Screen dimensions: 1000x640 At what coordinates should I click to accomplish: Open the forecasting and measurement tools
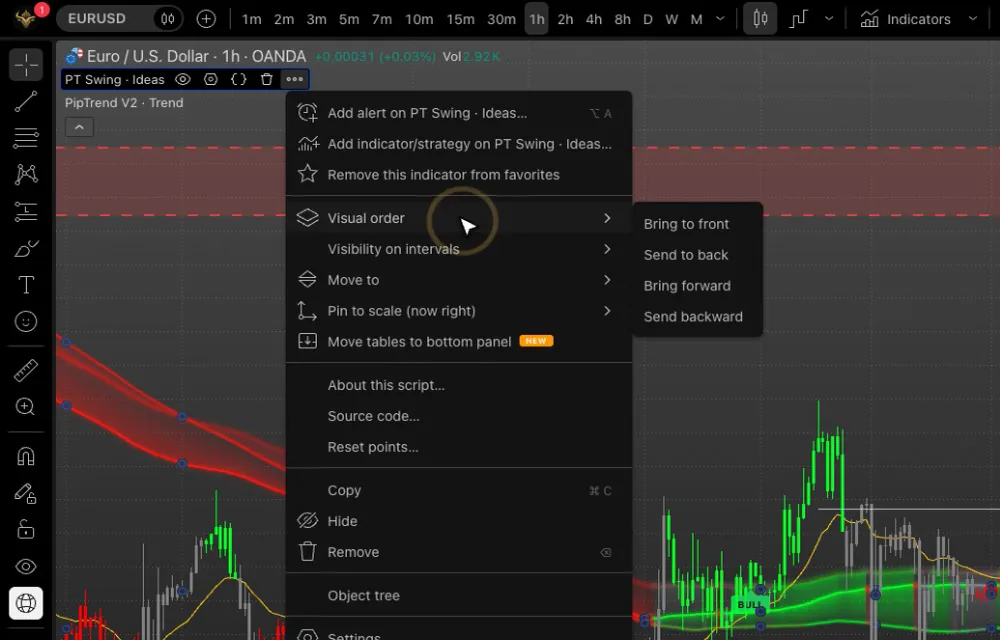click(x=26, y=211)
